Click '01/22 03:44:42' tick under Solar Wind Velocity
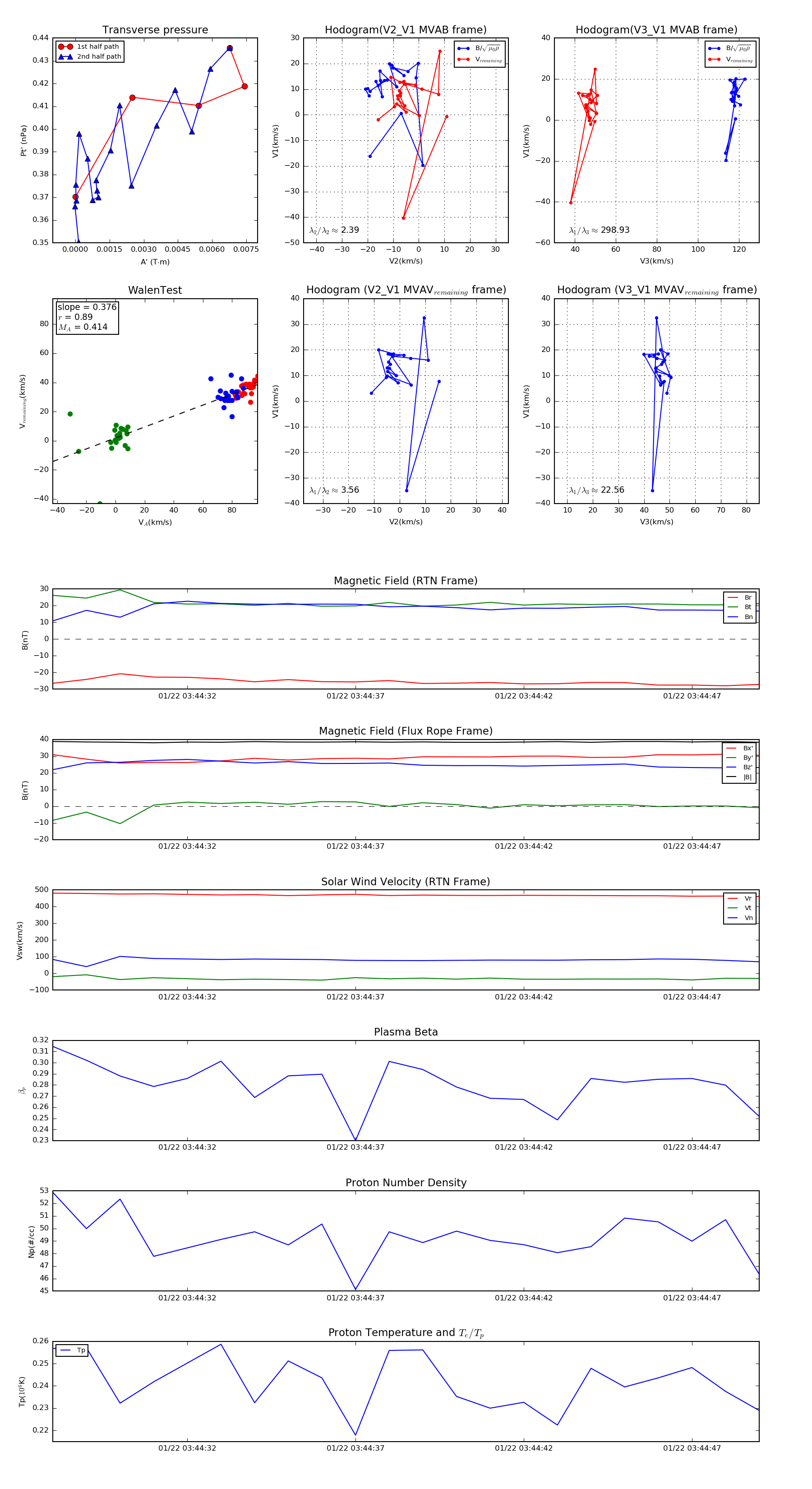 tap(524, 997)
